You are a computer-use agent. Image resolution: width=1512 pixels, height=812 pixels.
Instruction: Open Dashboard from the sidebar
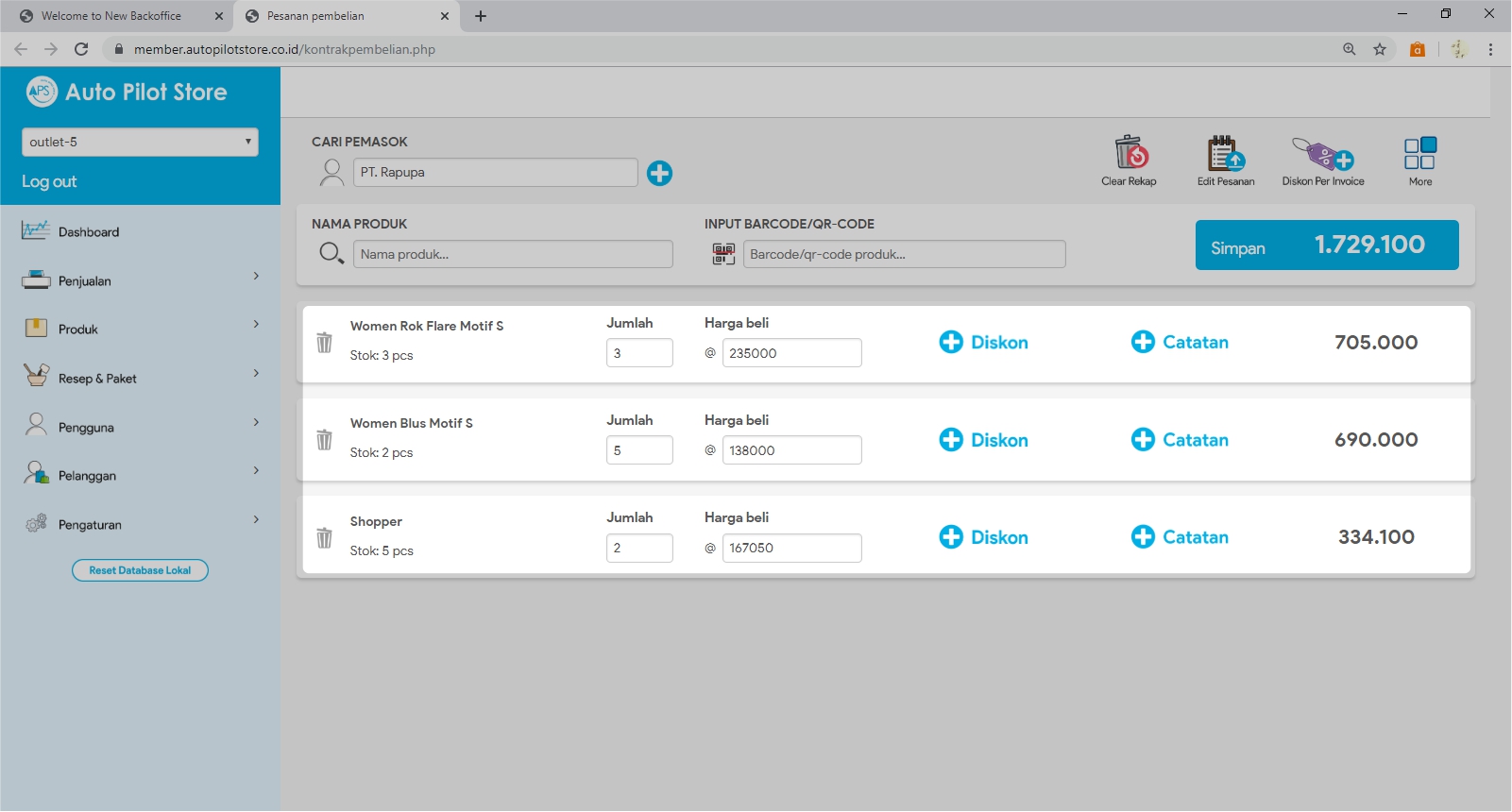[x=89, y=232]
